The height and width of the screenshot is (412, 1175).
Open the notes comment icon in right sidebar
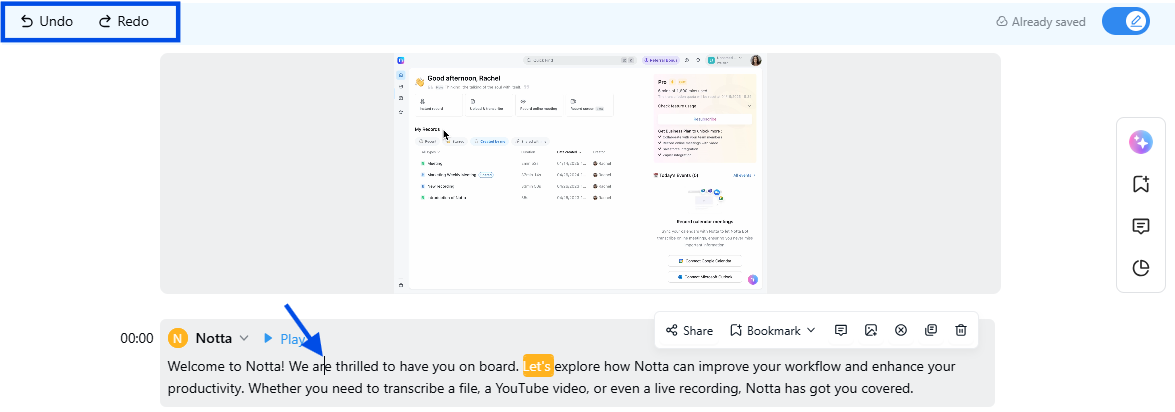[1141, 226]
